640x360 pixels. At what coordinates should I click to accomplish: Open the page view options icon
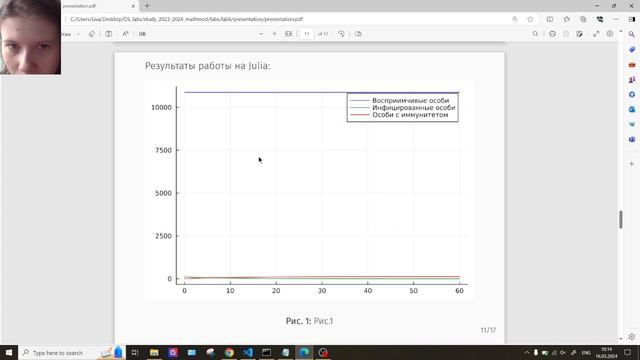click(x=358, y=34)
